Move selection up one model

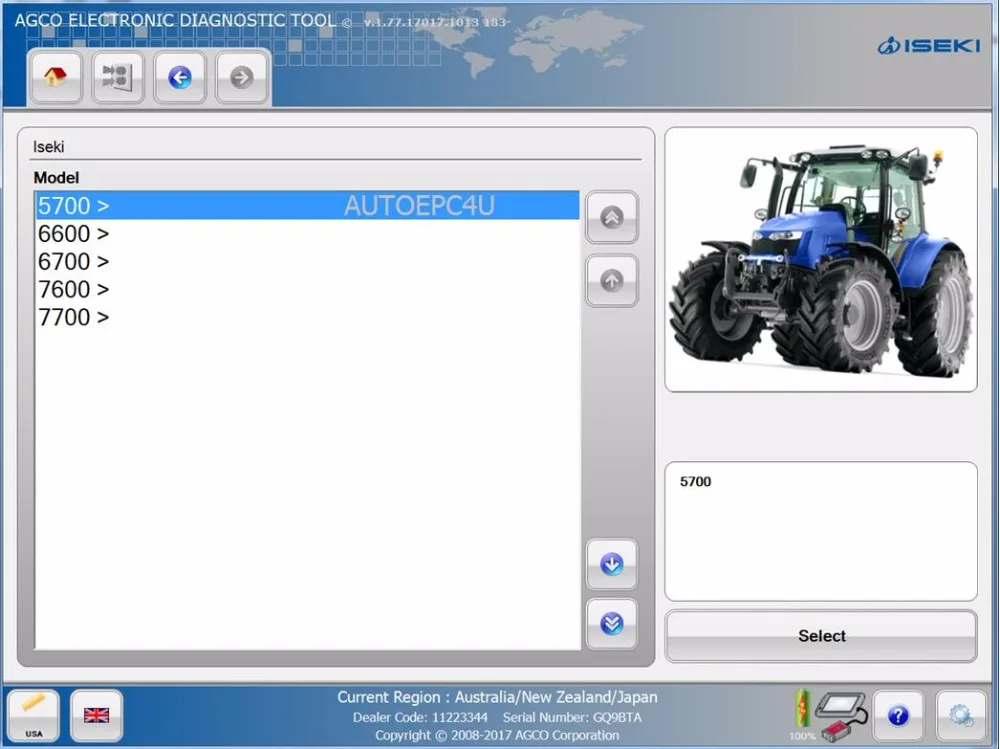pyautogui.click(x=612, y=280)
